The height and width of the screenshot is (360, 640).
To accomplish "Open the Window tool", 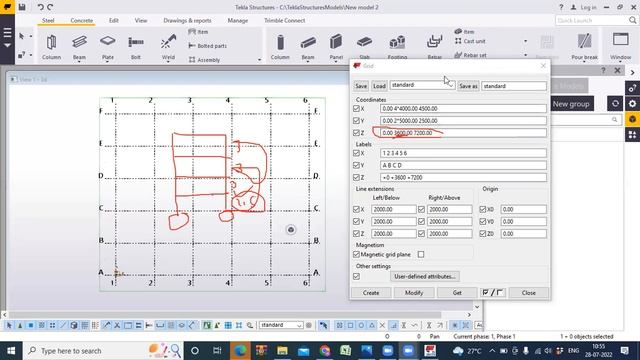I will point(620,46).
